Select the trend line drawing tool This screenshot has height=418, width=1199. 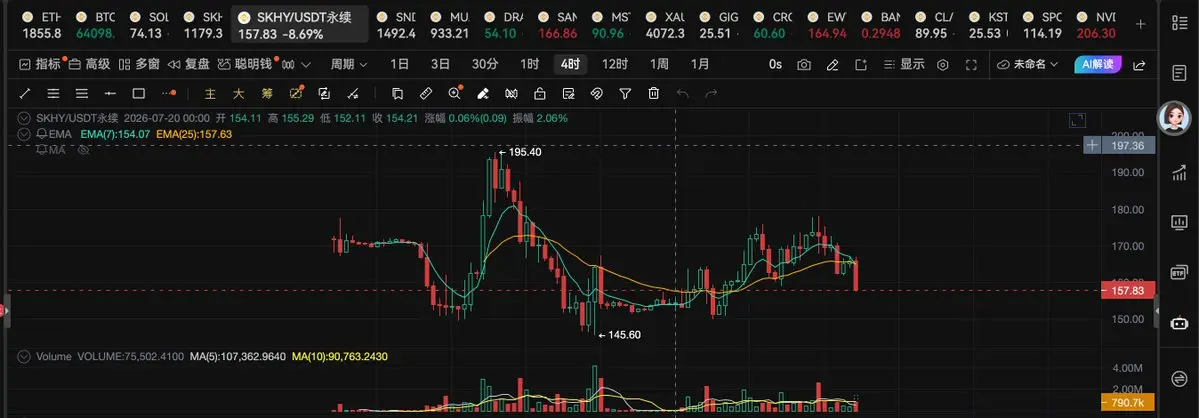[24, 94]
